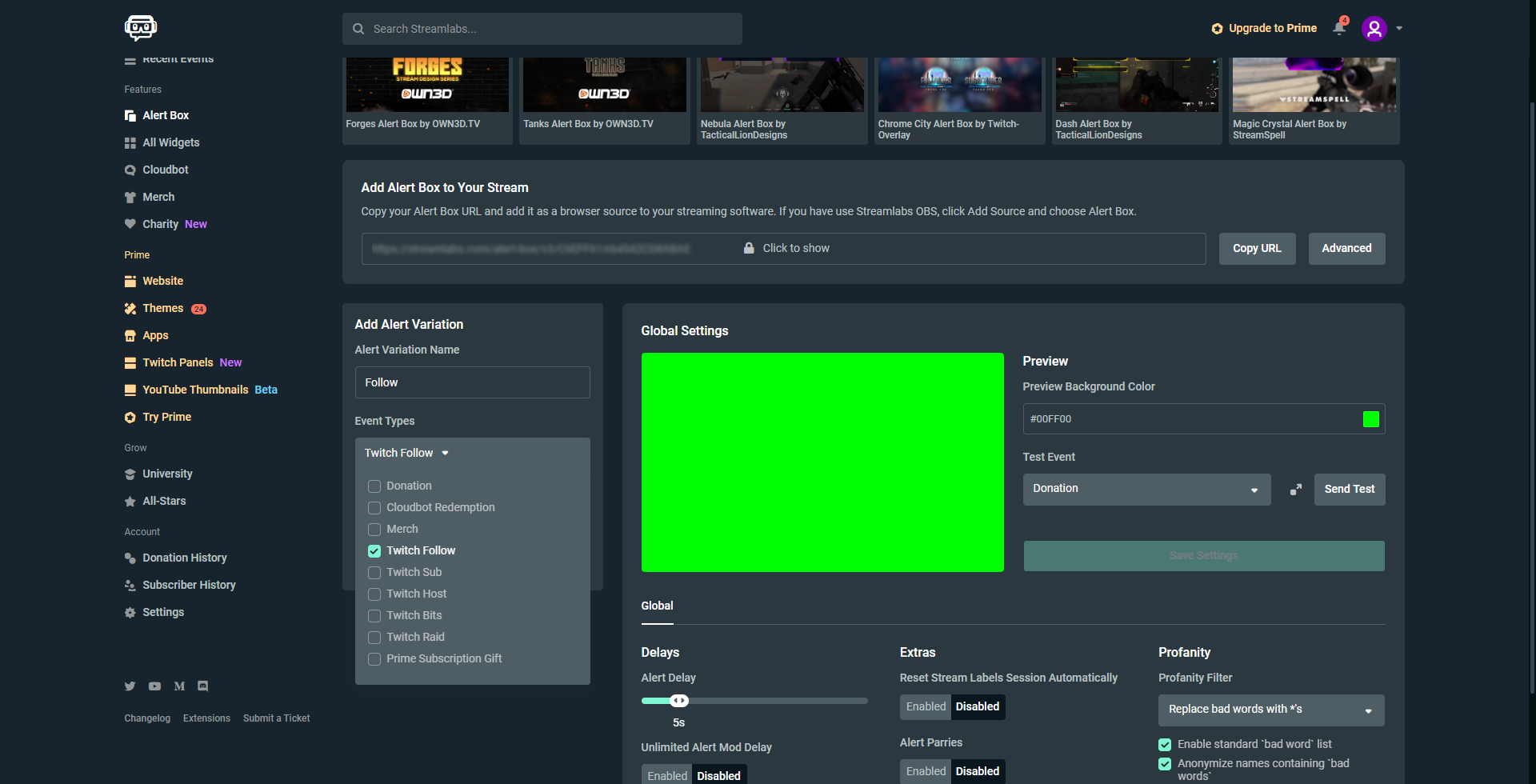1536x784 pixels.
Task: Click the Advanced button
Action: [x=1346, y=249]
